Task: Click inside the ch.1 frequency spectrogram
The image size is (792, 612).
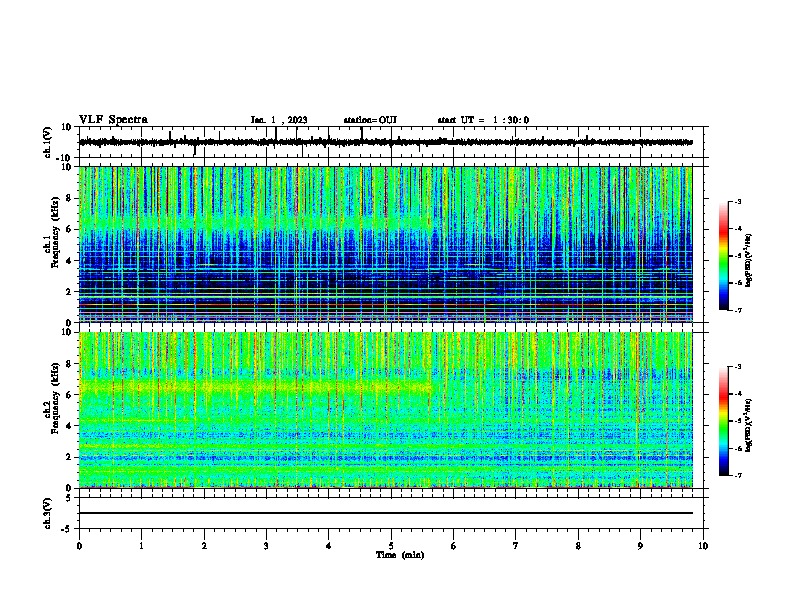Action: tap(385, 244)
